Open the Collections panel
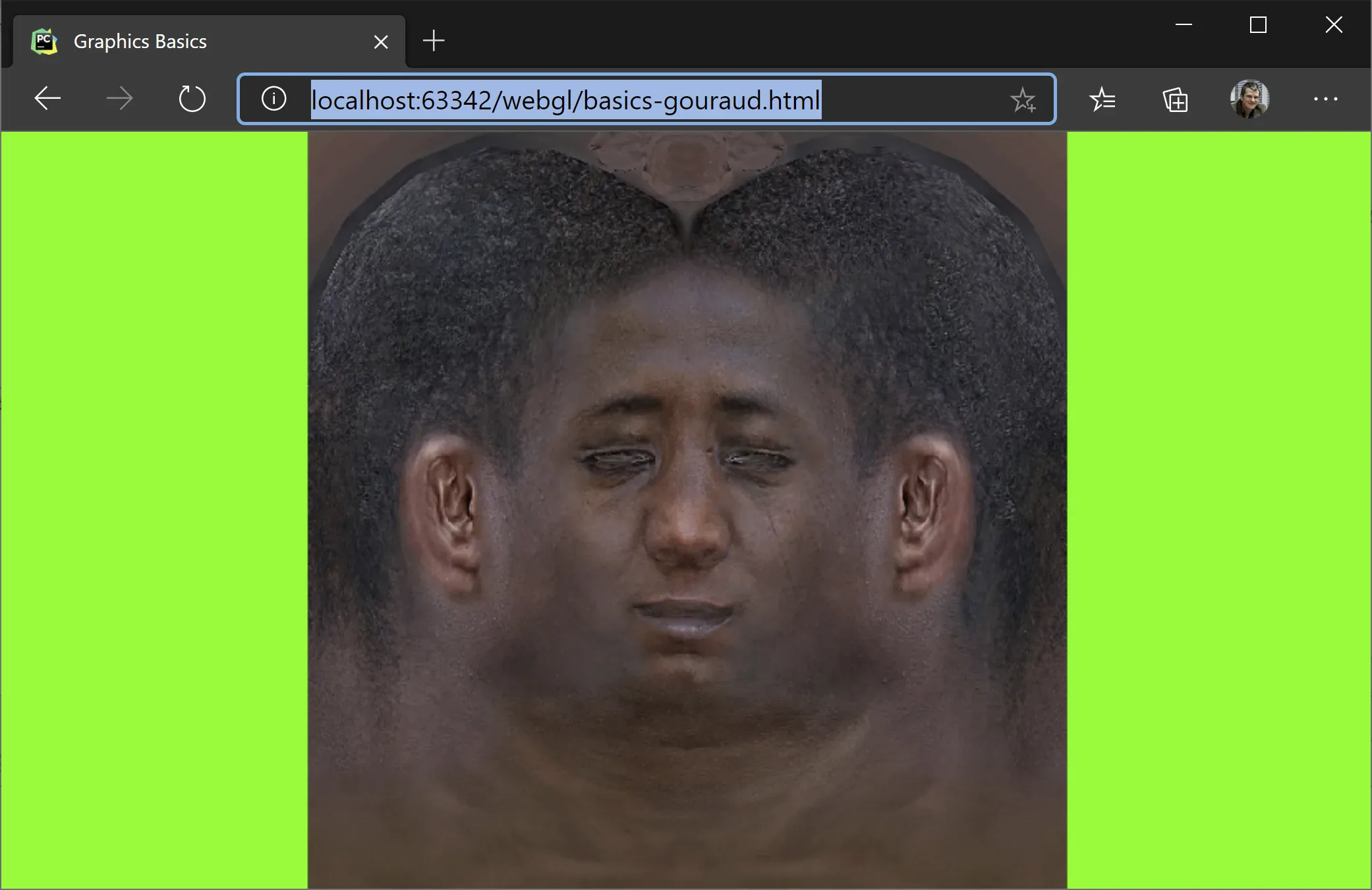The width and height of the screenshot is (1372, 890). click(1175, 99)
